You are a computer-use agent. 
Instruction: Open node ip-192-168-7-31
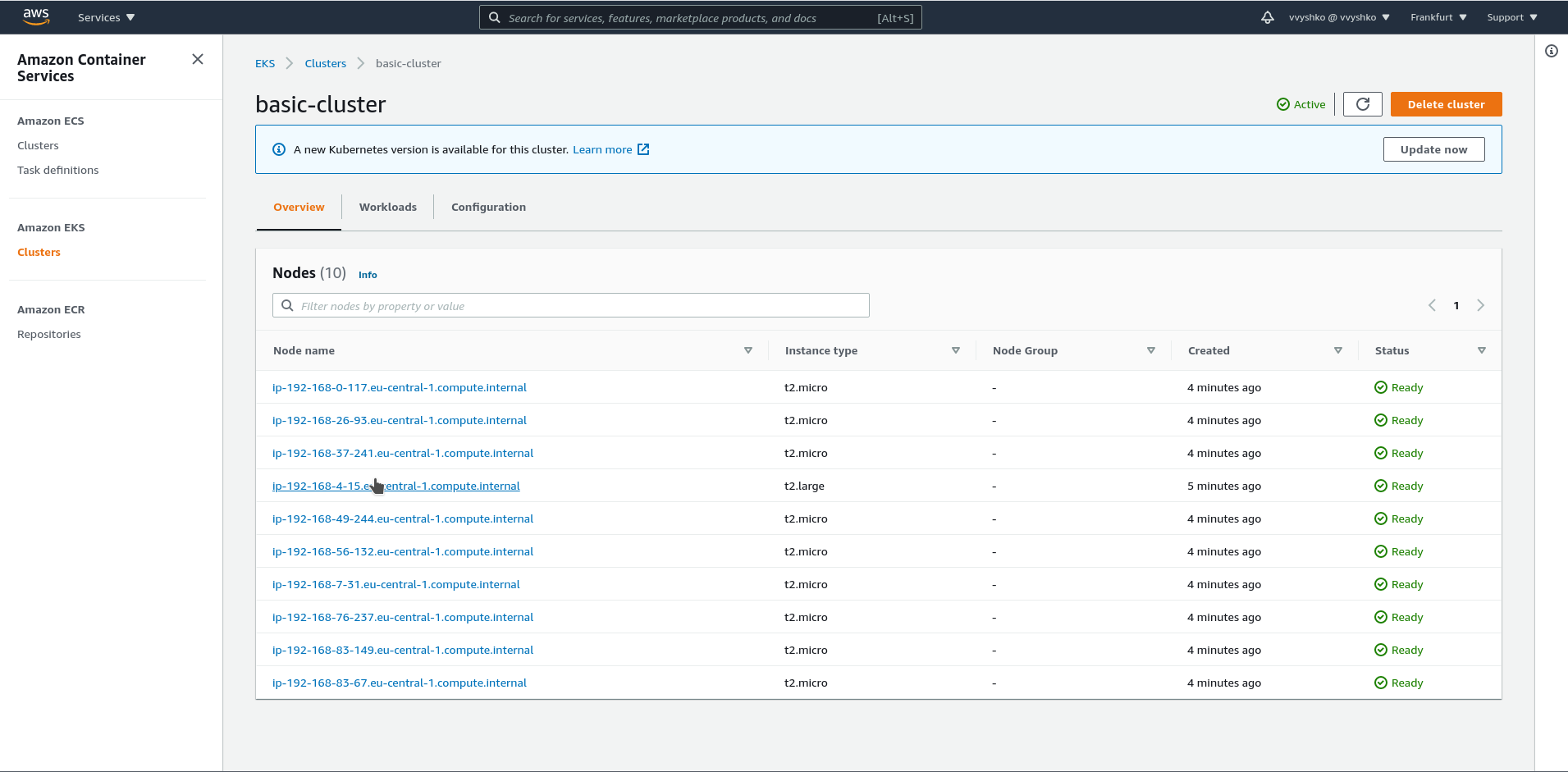pyautogui.click(x=396, y=584)
